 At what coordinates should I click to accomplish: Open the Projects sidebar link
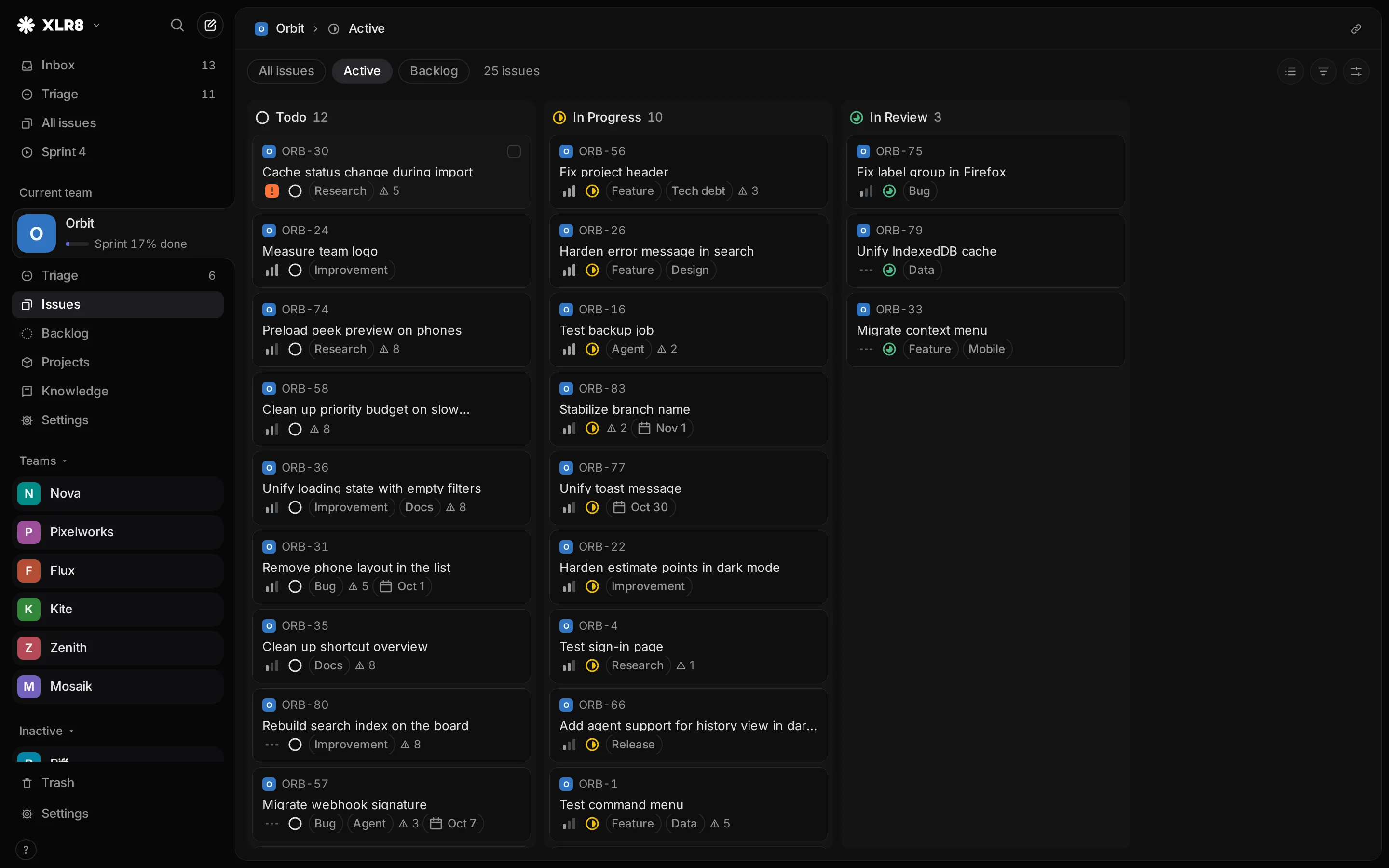pyautogui.click(x=118, y=362)
